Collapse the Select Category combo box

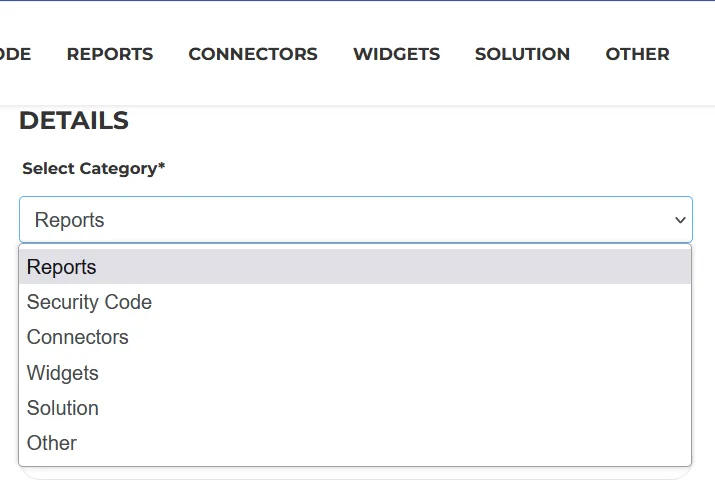coord(356,220)
